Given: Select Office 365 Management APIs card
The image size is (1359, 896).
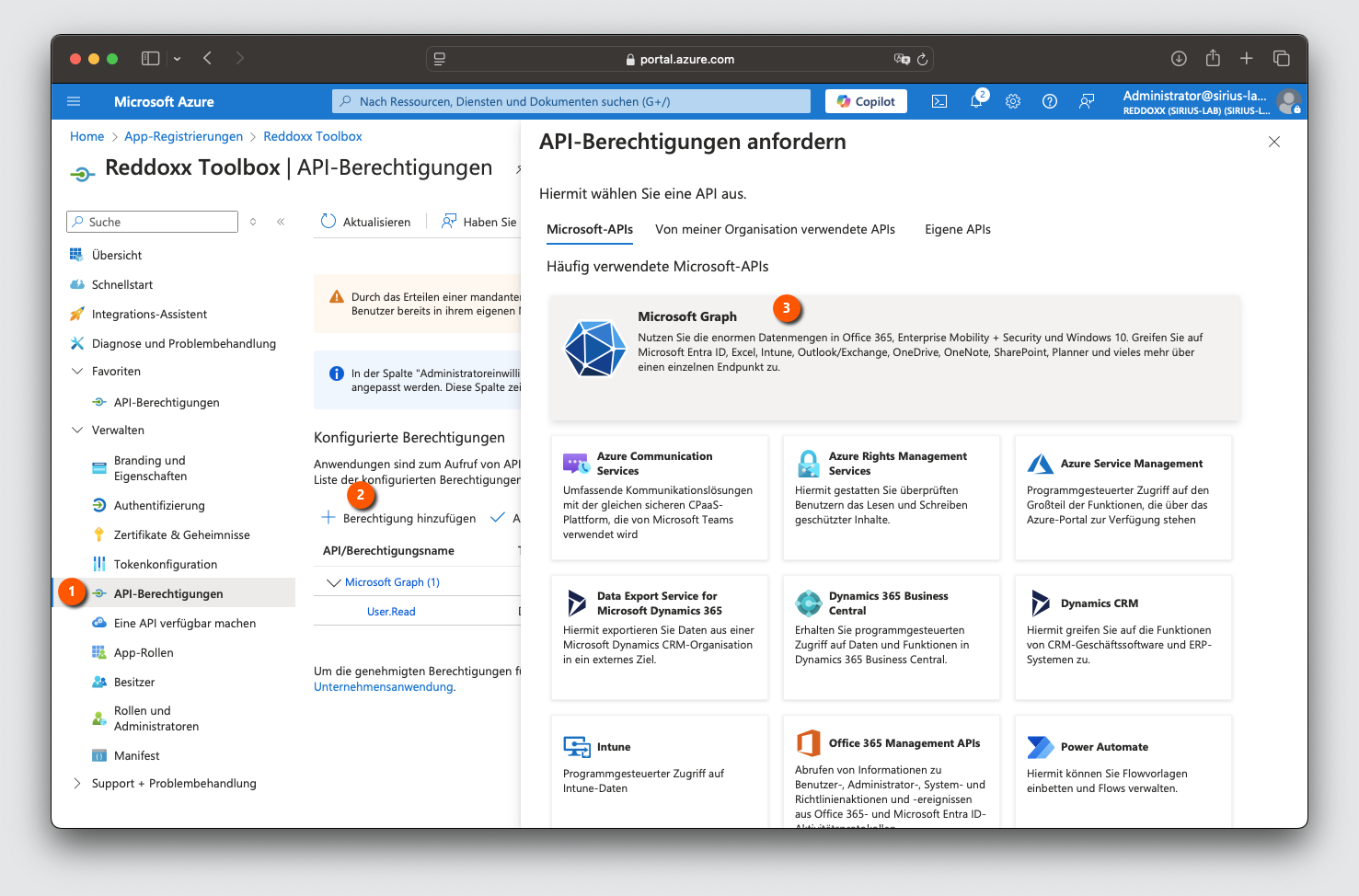Looking at the screenshot, I should pyautogui.click(x=892, y=771).
